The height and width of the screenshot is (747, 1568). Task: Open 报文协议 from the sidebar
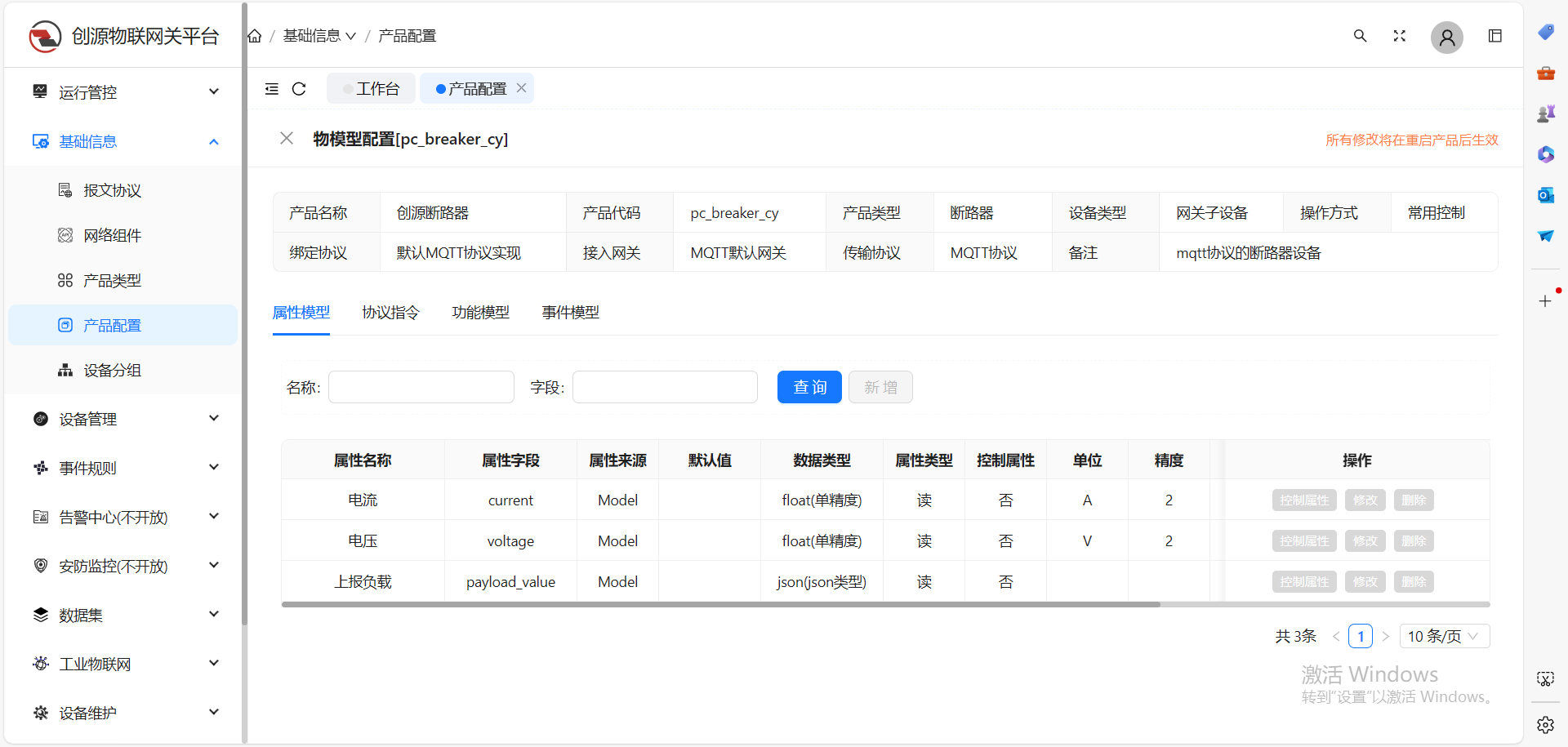(113, 189)
